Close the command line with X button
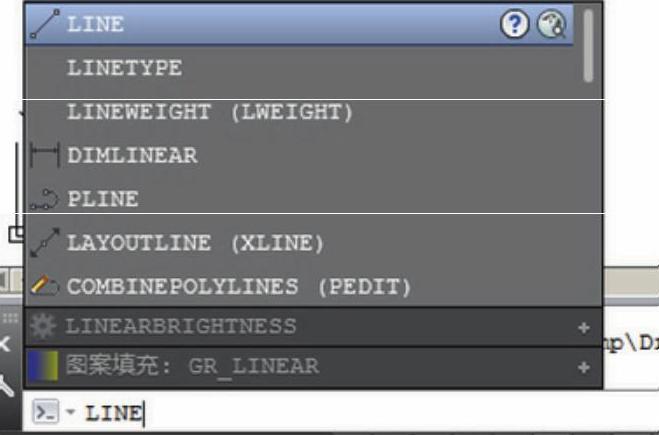Viewport: 659px width, 435px height. (x=7, y=343)
